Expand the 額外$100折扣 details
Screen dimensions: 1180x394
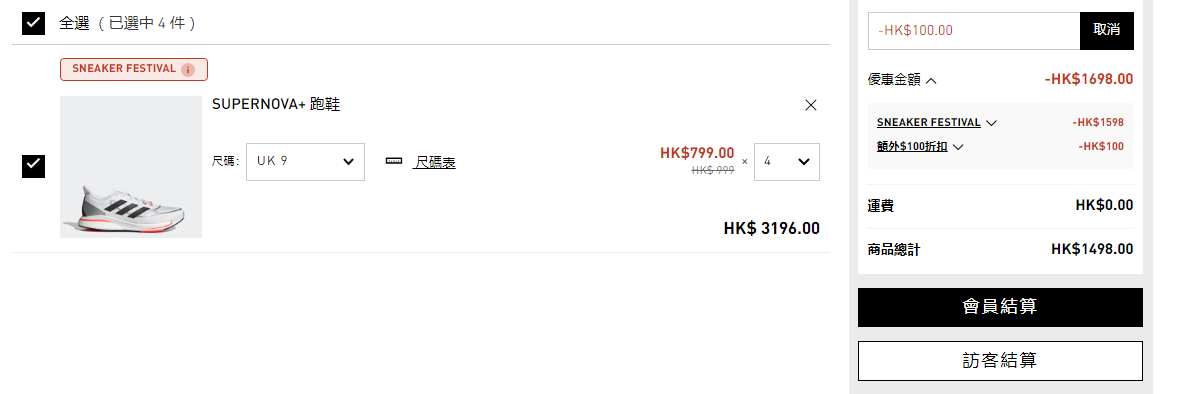957,147
